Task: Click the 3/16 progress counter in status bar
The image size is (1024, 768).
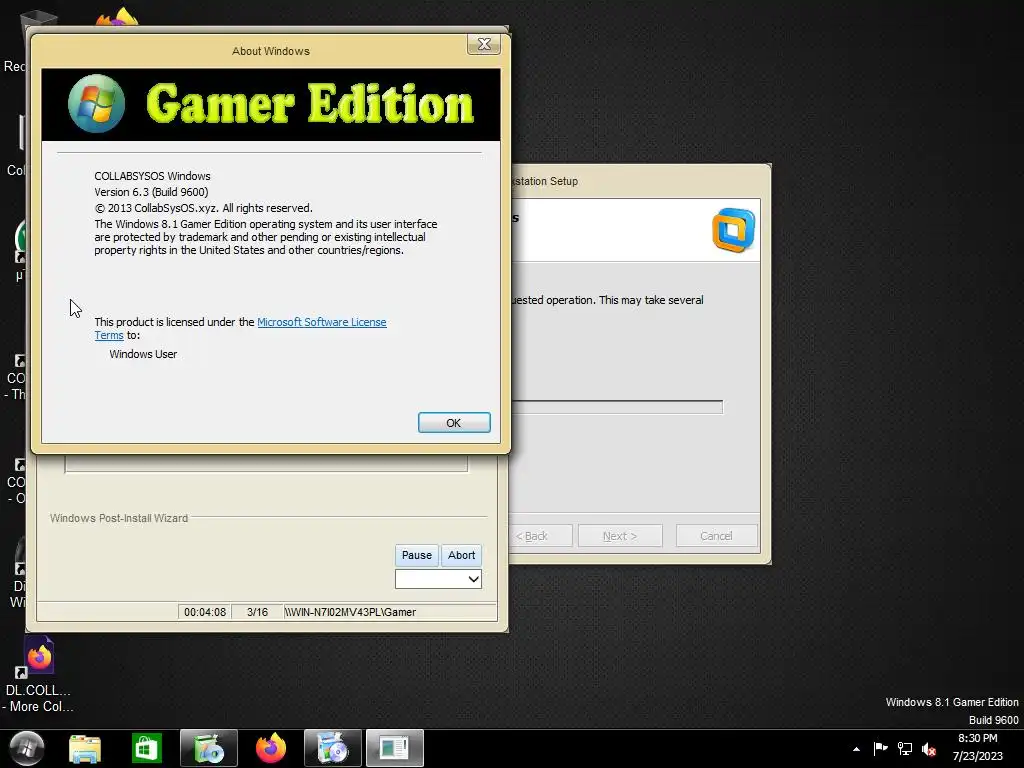Action: click(x=257, y=612)
